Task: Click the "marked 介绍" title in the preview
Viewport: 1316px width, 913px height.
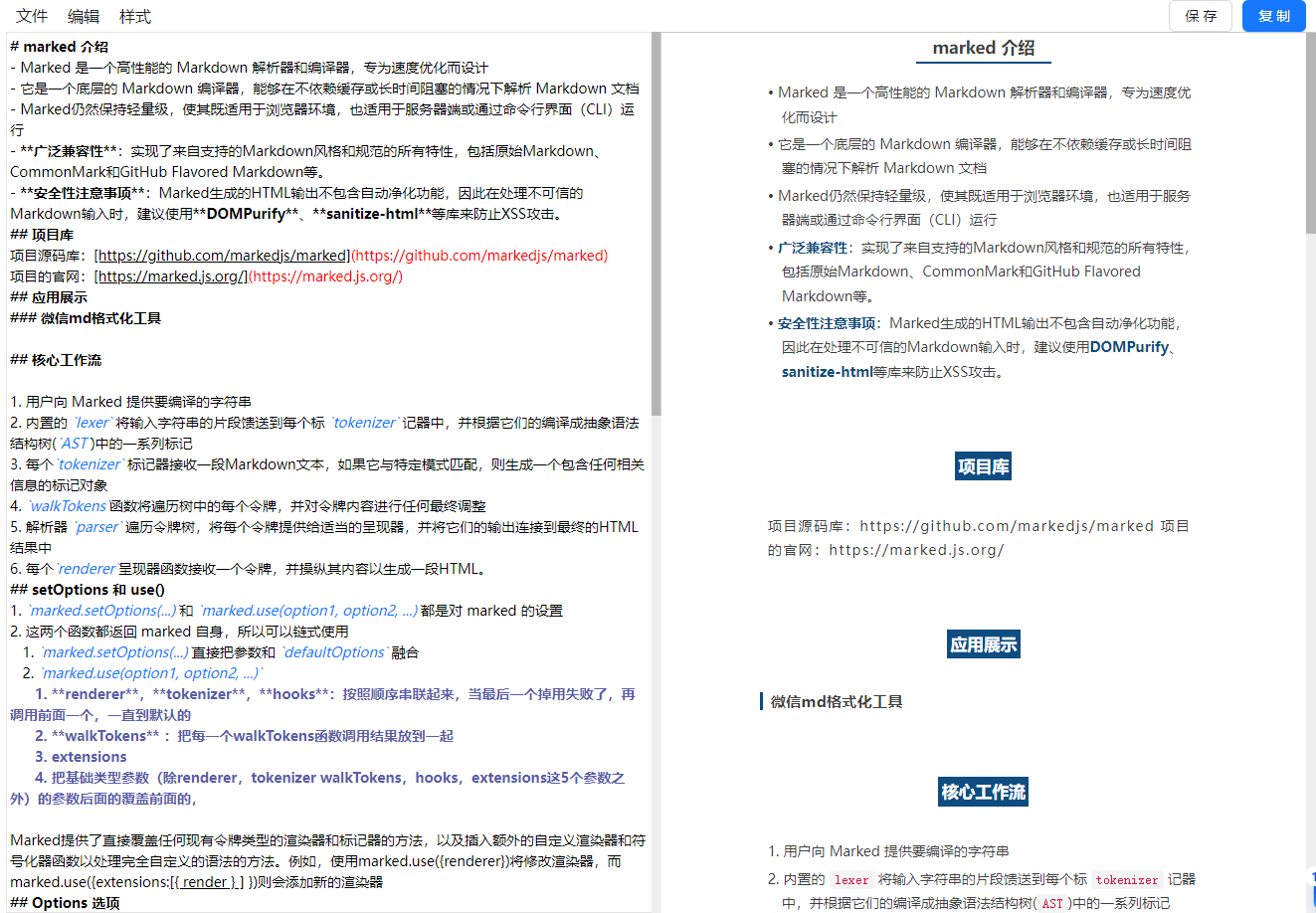Action: pos(983,47)
